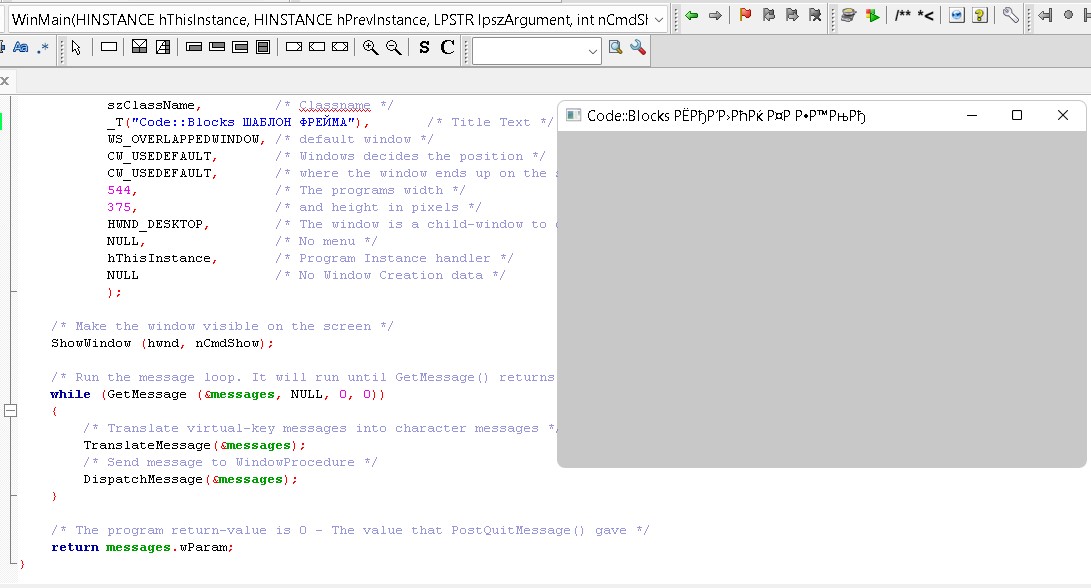Click the bold C toolbar icon
Image resolution: width=1091 pixels, height=588 pixels.
point(447,47)
